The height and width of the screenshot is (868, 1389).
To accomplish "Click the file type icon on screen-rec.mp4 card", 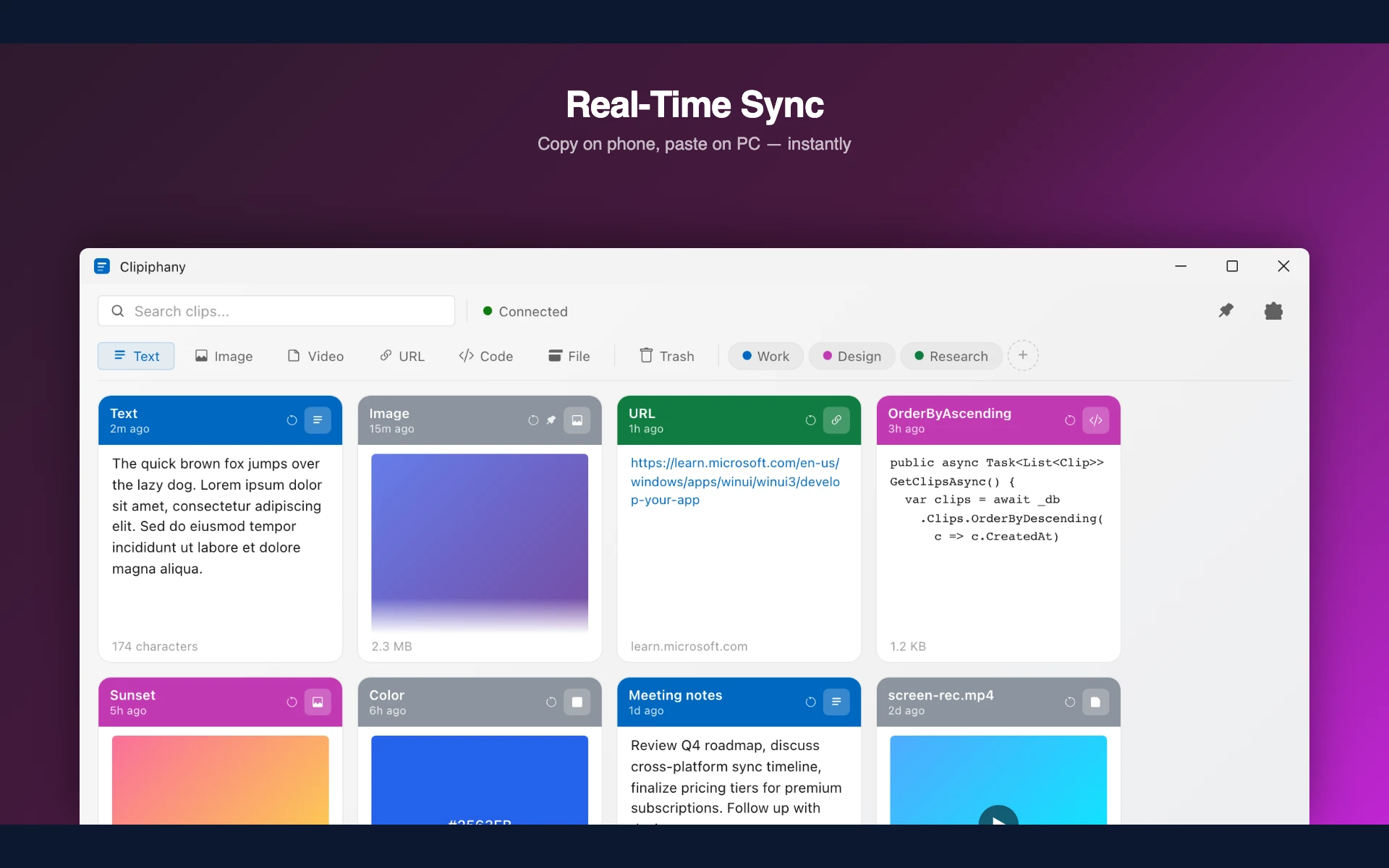I will [1096, 702].
